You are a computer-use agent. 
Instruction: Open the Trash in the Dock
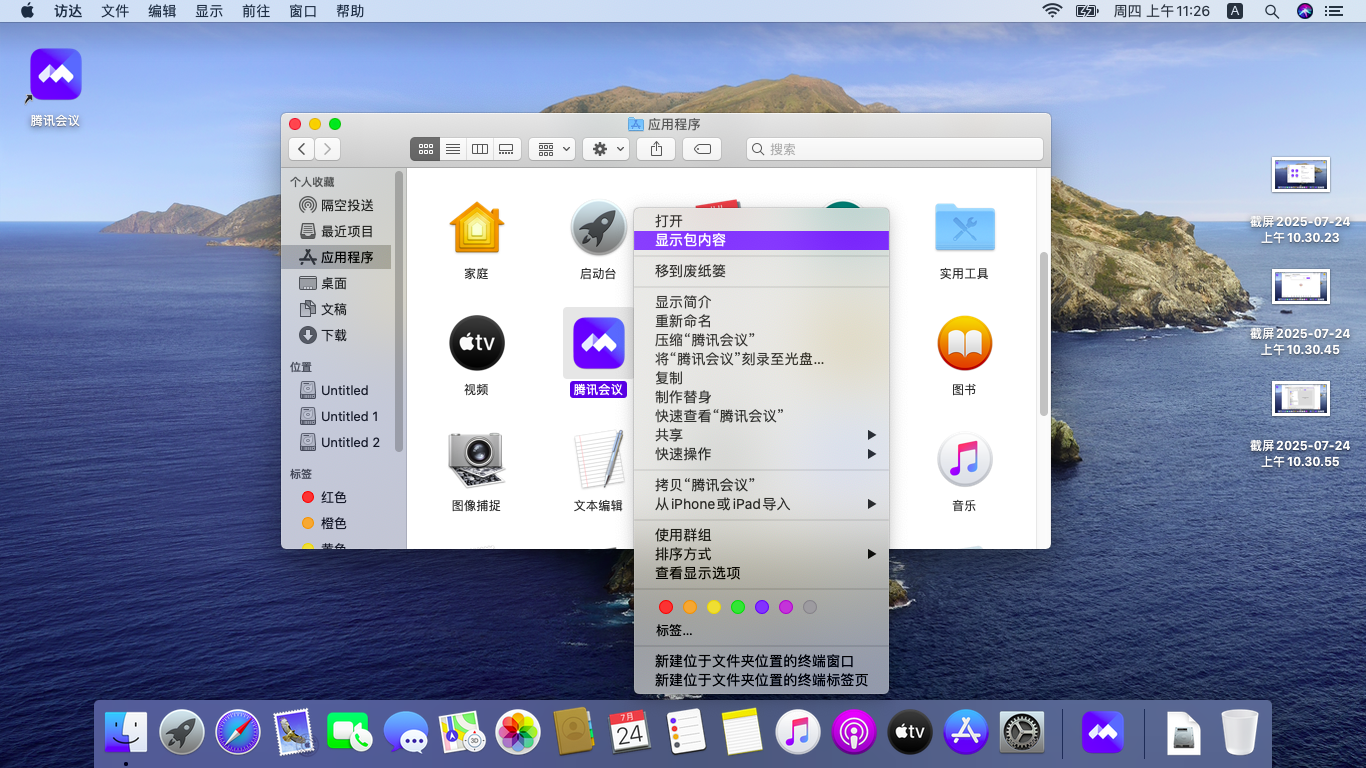click(1240, 733)
